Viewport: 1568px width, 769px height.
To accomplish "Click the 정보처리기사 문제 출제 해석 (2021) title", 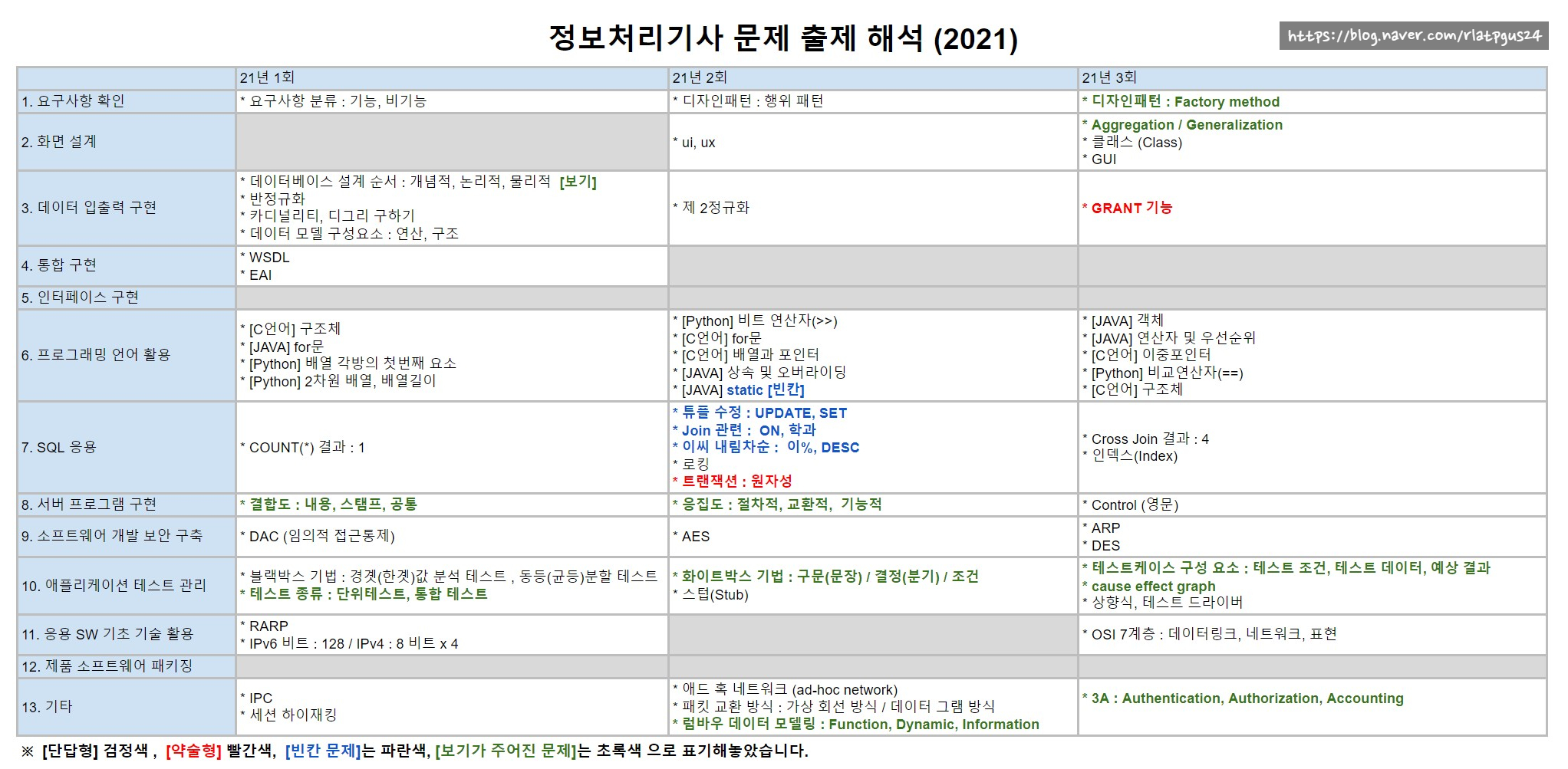I will (783, 38).
